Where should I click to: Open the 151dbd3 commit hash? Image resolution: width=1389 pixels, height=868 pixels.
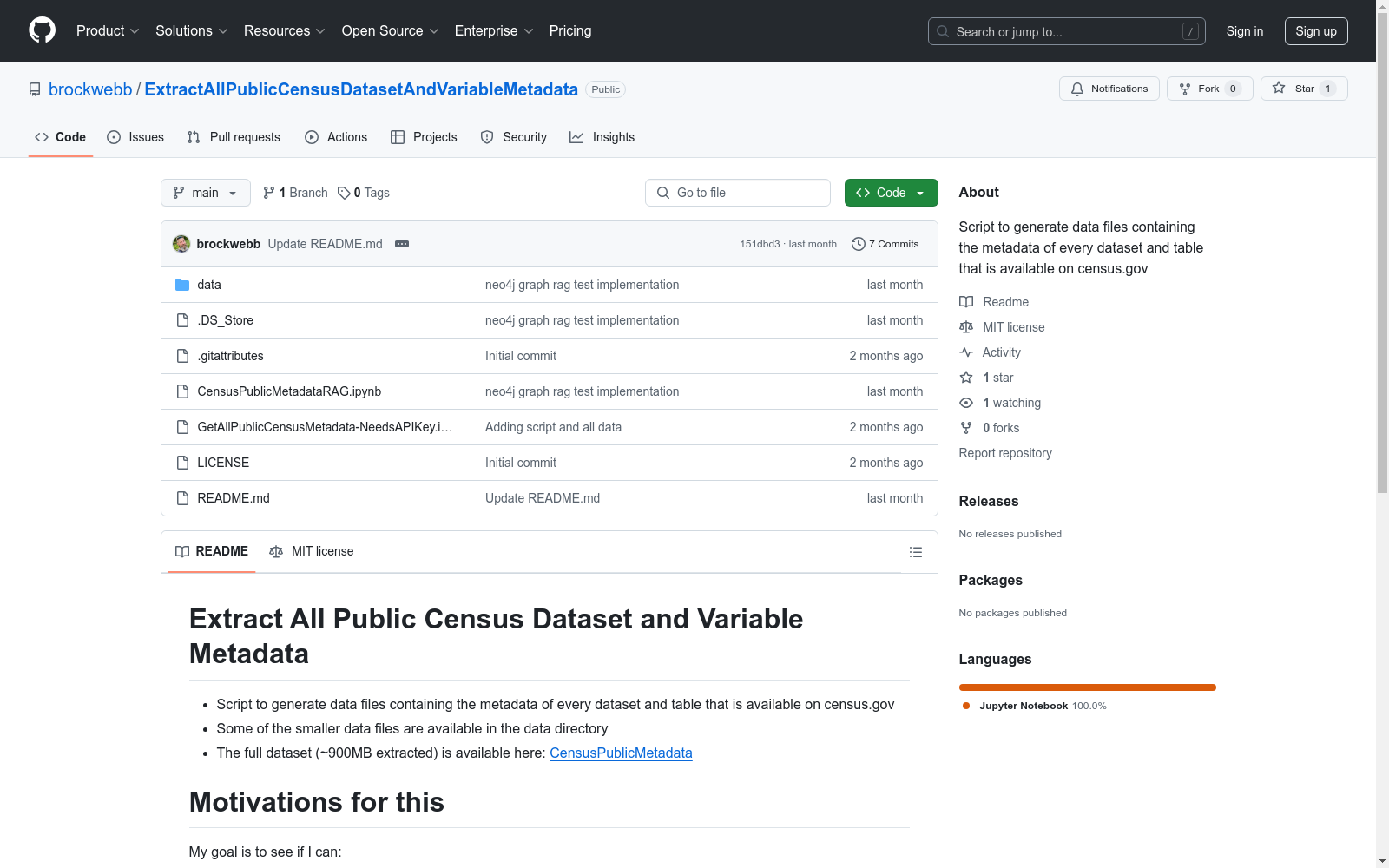coord(760,244)
